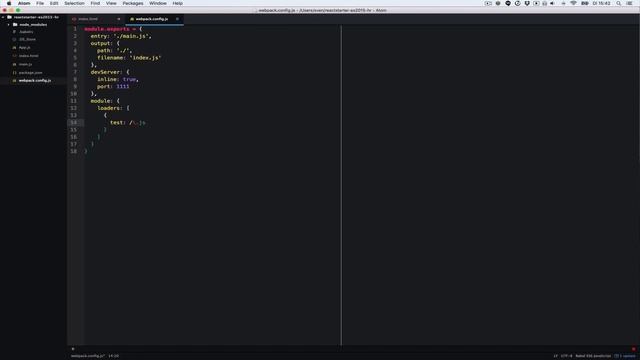The width and height of the screenshot is (640, 360).
Task: Open Spotlight search in menu bar
Action: tap(619, 3)
